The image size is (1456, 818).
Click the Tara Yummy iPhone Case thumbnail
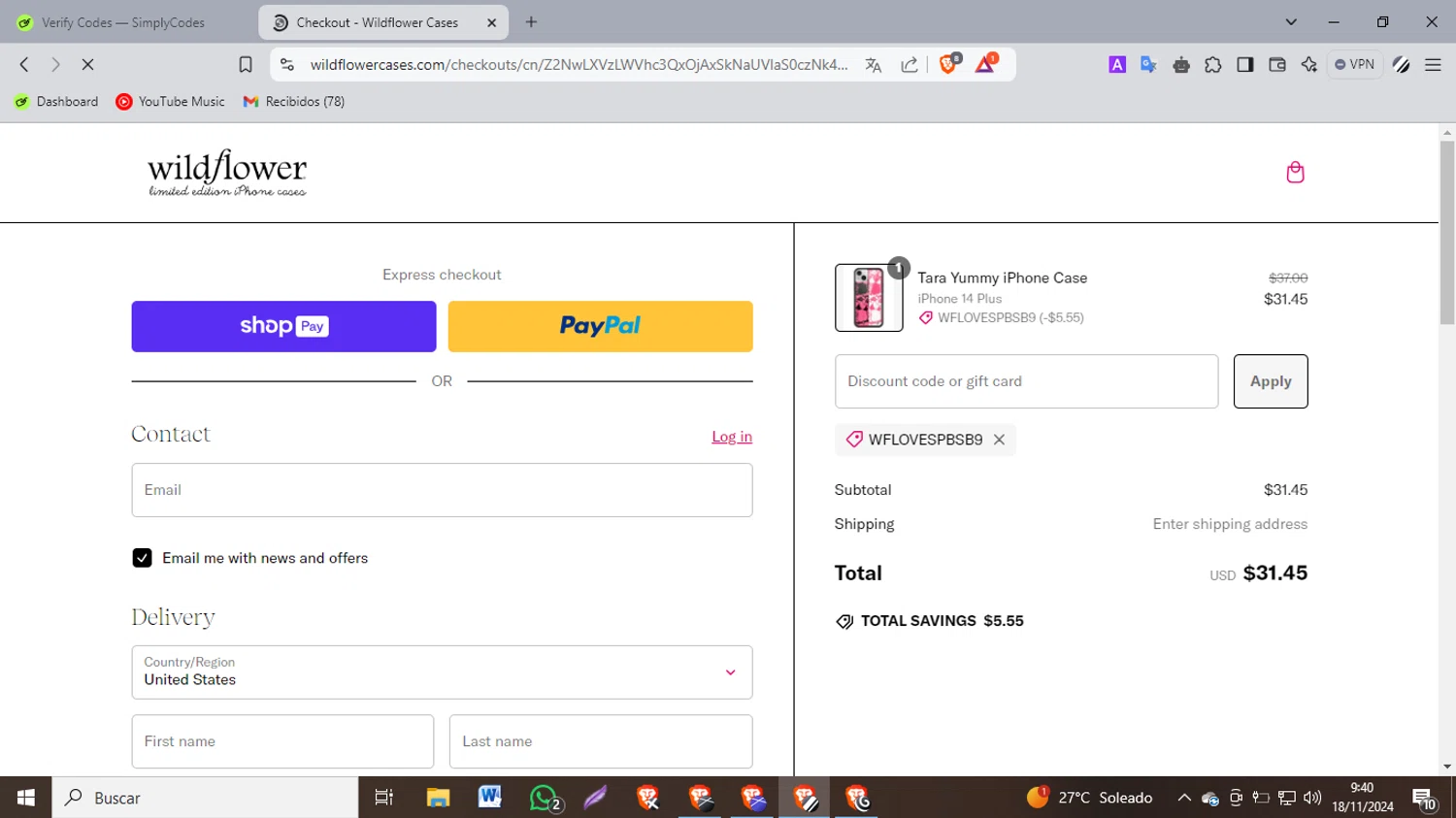click(869, 298)
